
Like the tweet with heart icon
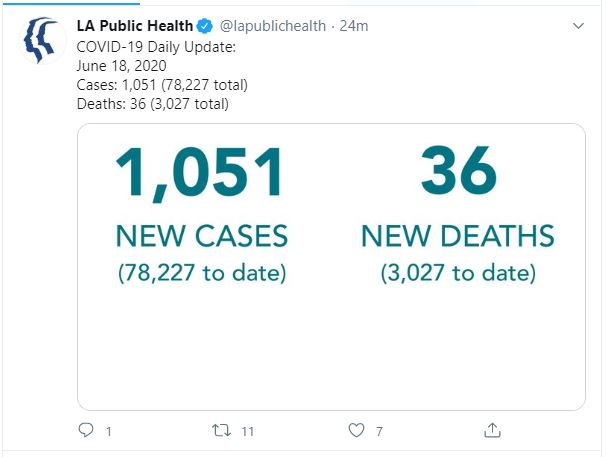pos(356,430)
